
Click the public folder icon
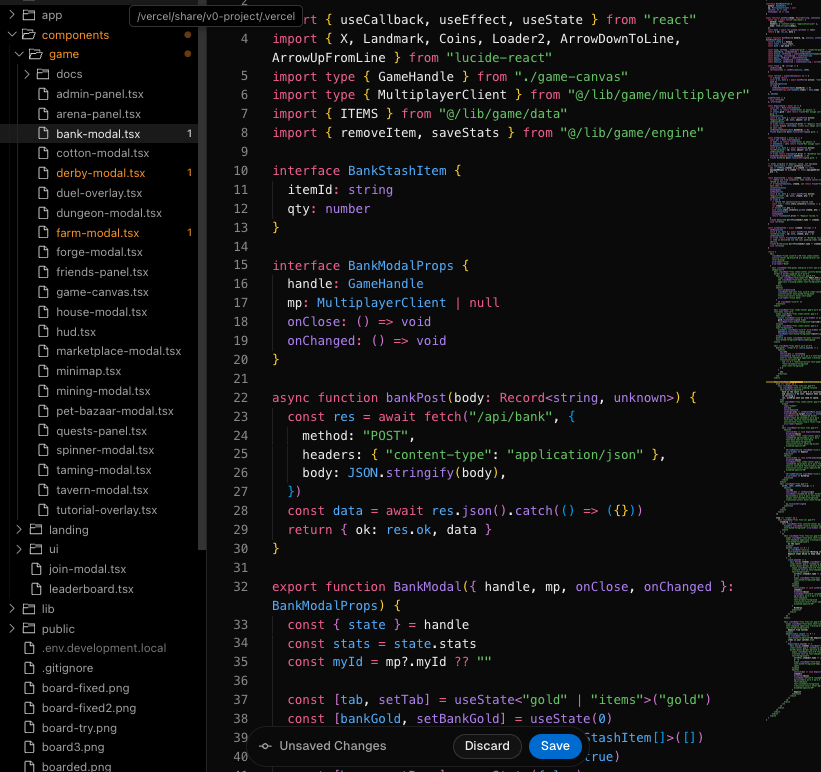29,628
